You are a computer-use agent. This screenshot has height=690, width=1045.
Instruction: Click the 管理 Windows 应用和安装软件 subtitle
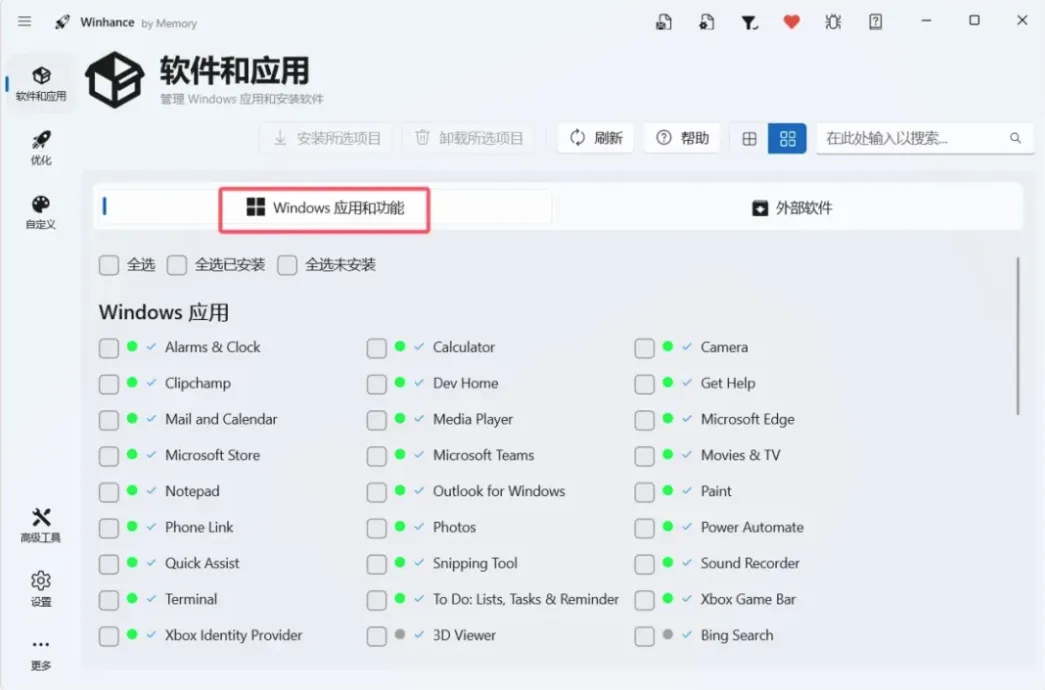(242, 99)
